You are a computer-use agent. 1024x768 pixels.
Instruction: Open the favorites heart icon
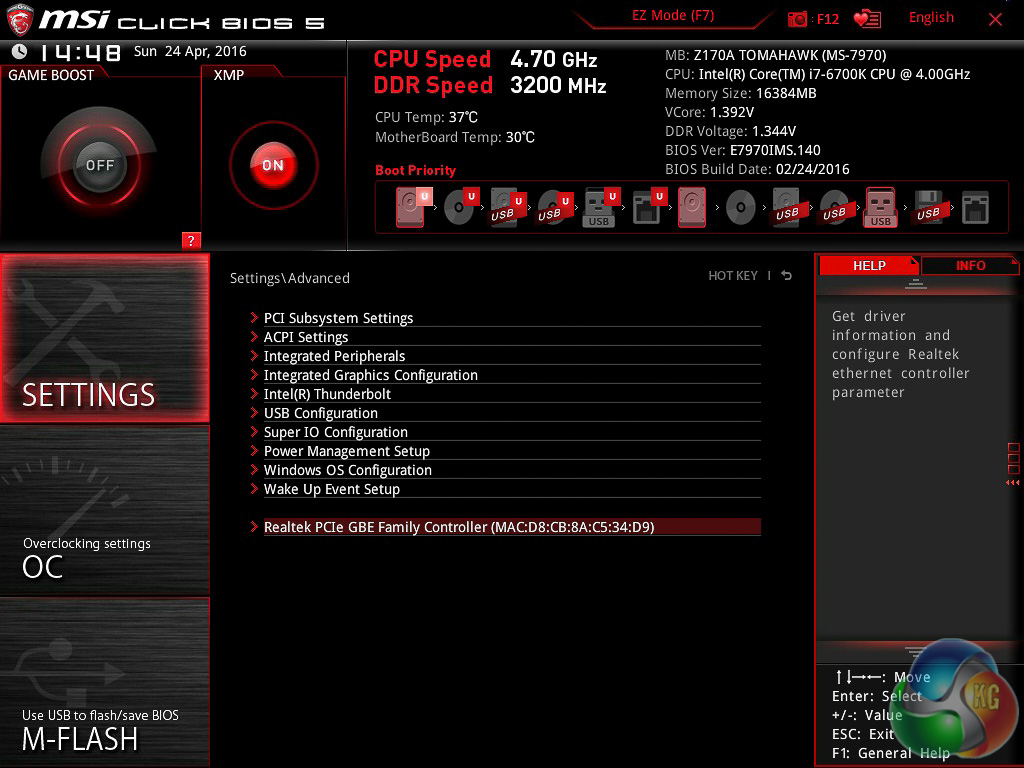(867, 19)
